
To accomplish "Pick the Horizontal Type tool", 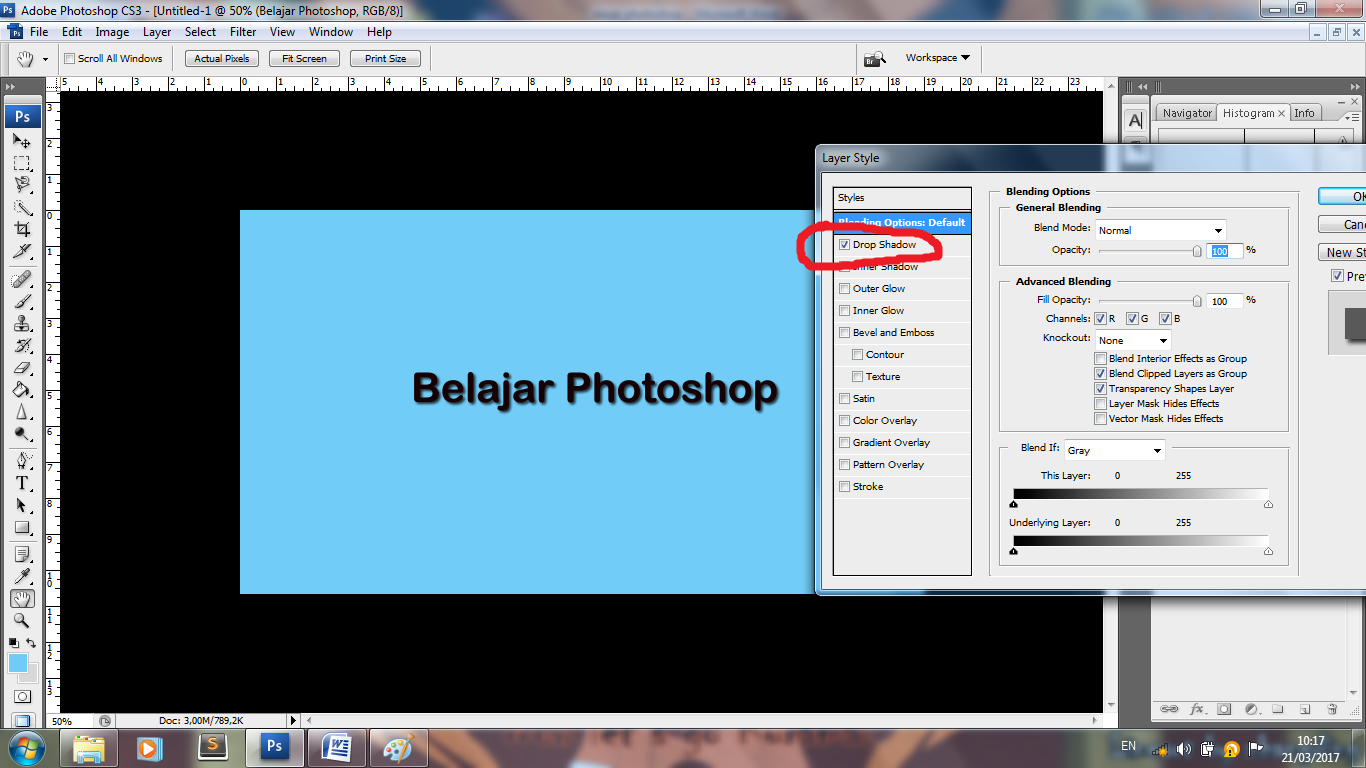I will click(x=22, y=483).
